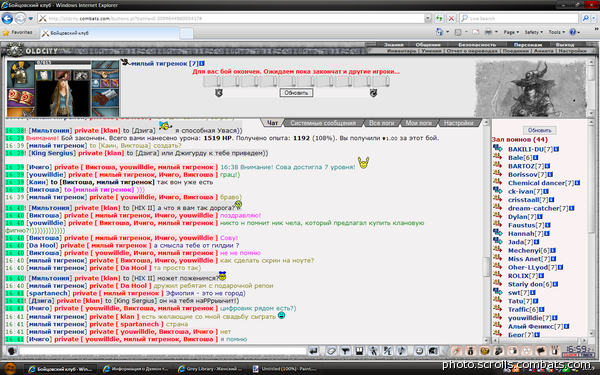Click the helmet item slot in character panel

coord(20,74)
